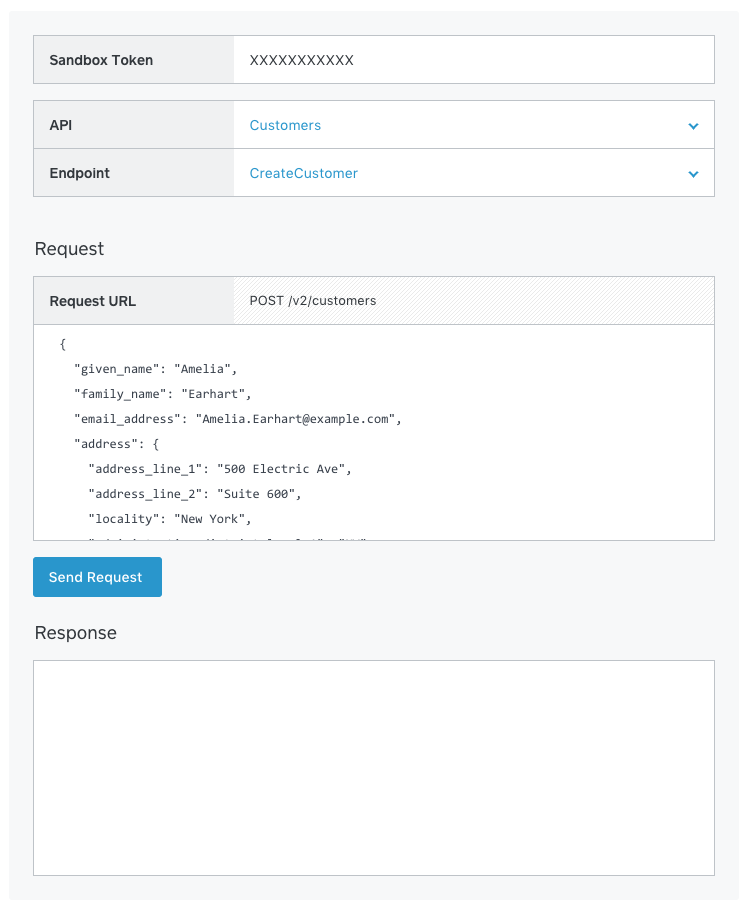Place cursor on the "given_name" line
The image size is (752, 908).
click(x=155, y=368)
